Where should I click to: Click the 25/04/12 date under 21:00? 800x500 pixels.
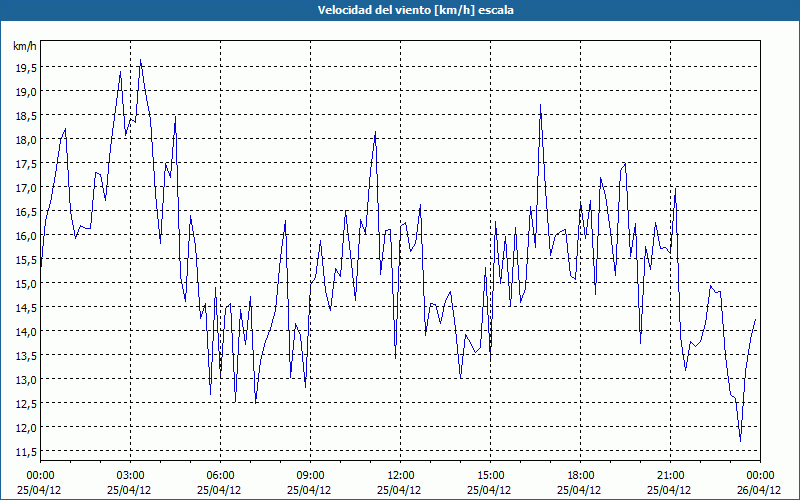click(670, 490)
